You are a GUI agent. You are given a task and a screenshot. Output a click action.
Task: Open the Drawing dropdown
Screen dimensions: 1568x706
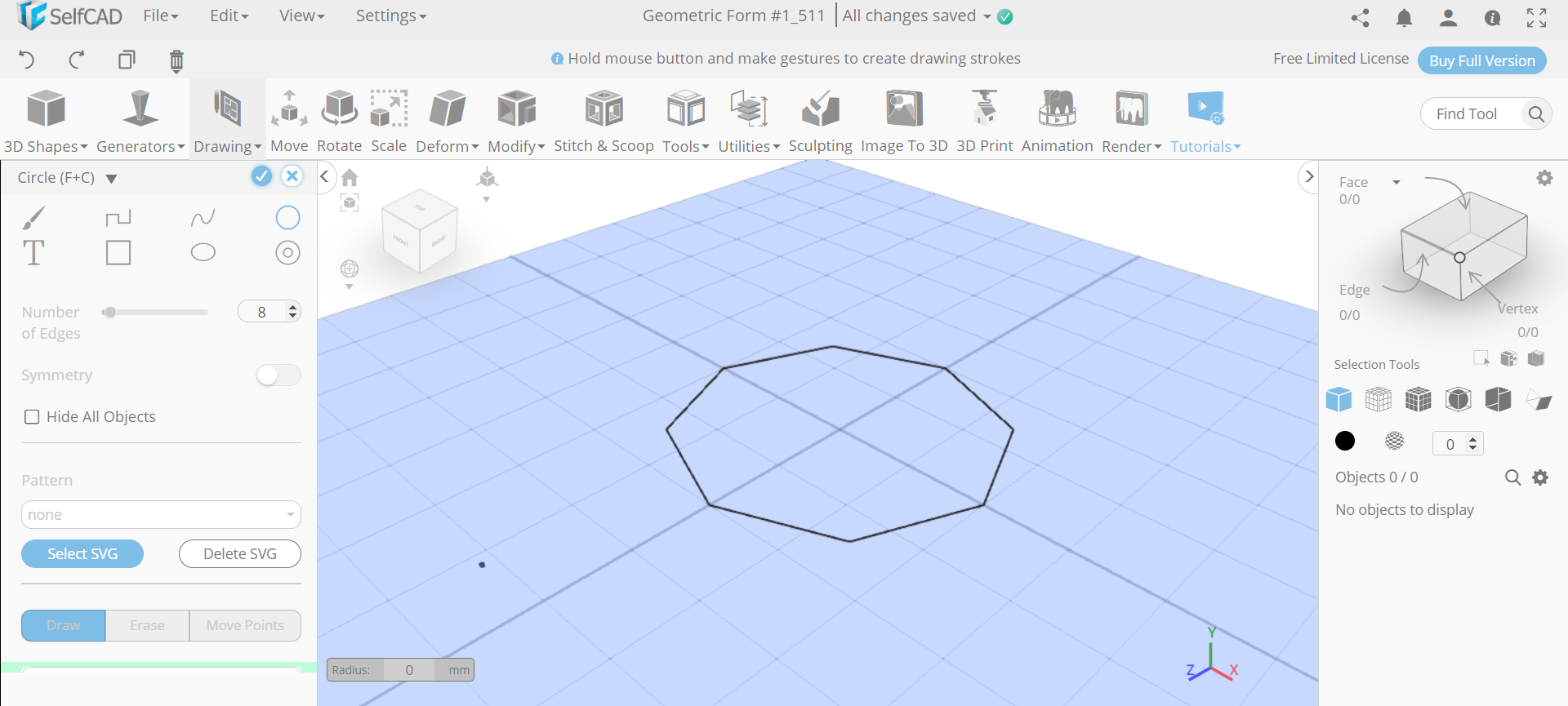tap(227, 121)
